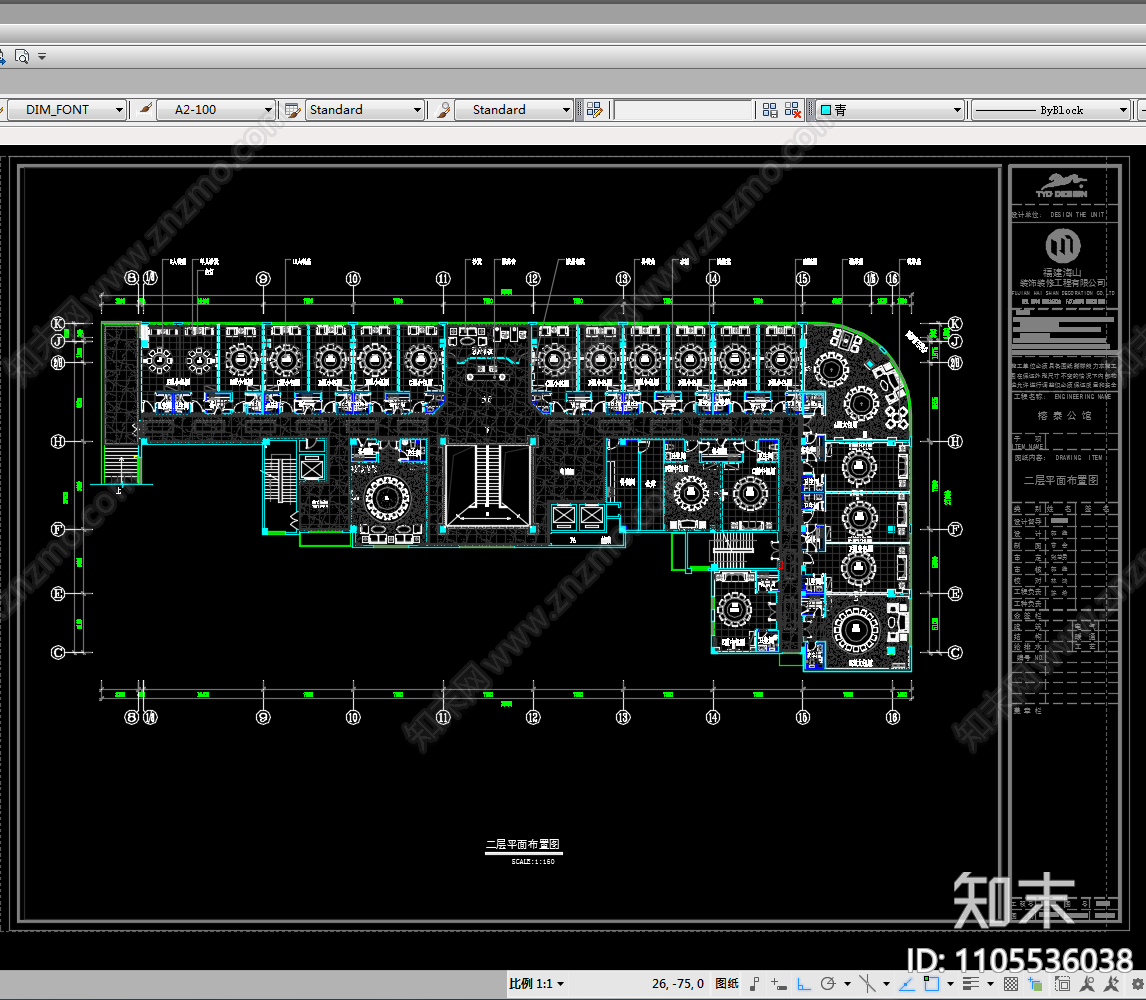
Task: Toggle transparency checkerboard icon
Action: 1011,984
